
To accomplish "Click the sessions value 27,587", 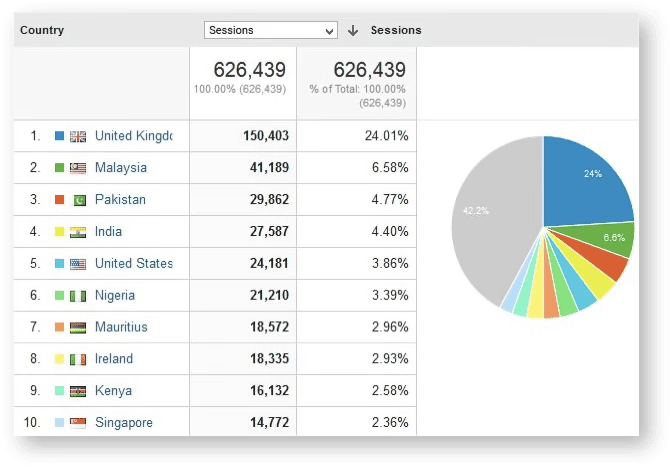I will pyautogui.click(x=269, y=232).
